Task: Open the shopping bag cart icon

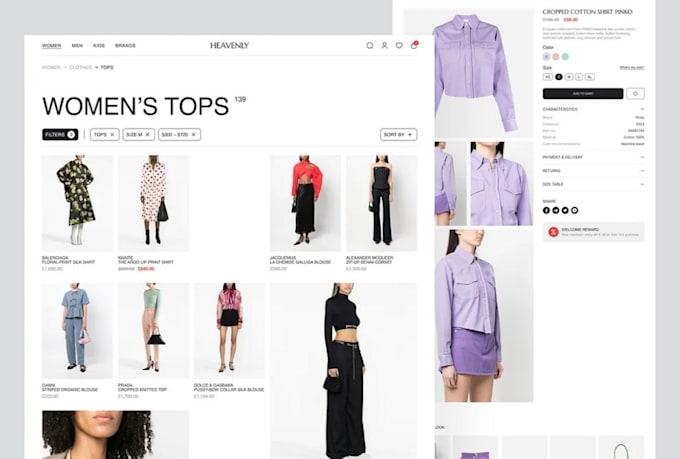Action: point(414,45)
